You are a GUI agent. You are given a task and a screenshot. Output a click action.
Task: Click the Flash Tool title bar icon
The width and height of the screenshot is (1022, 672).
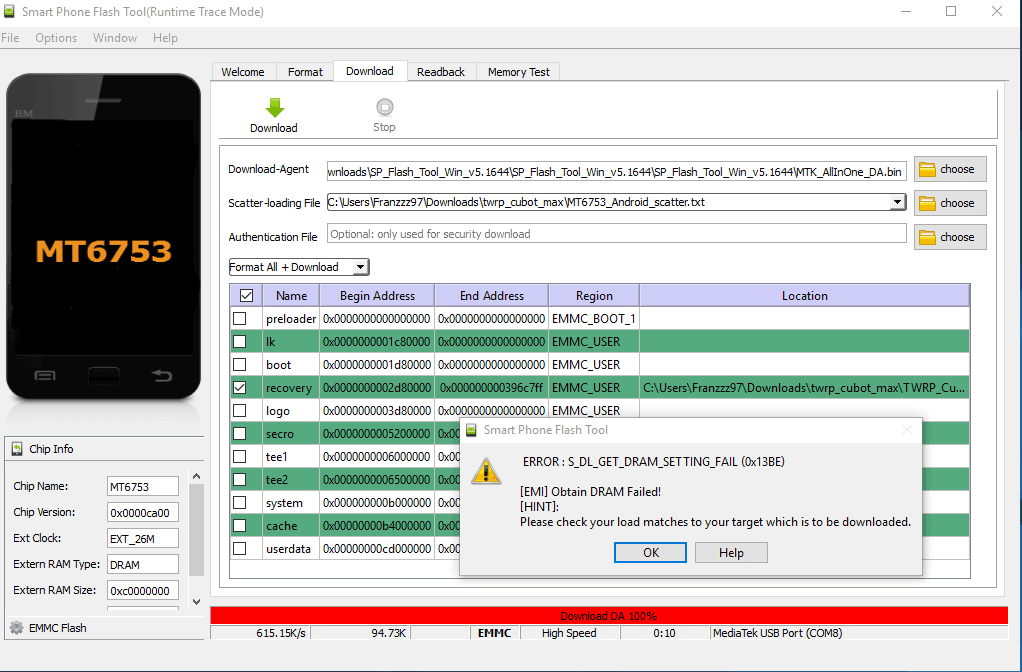click(9, 11)
